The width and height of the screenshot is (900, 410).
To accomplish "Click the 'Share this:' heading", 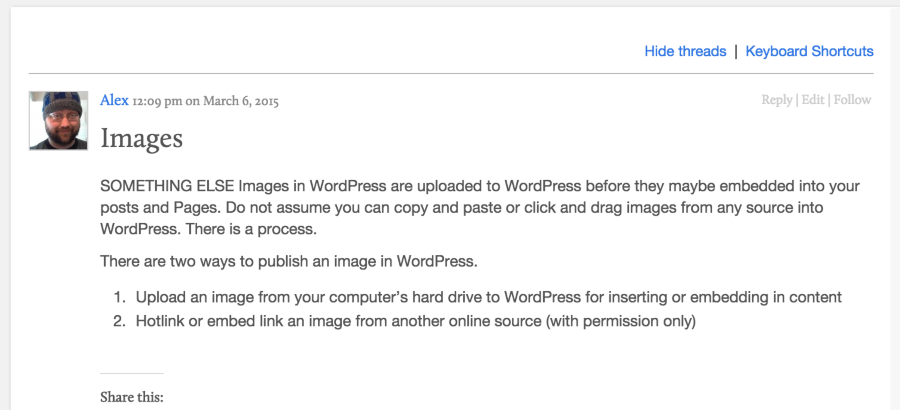I will click(132, 397).
